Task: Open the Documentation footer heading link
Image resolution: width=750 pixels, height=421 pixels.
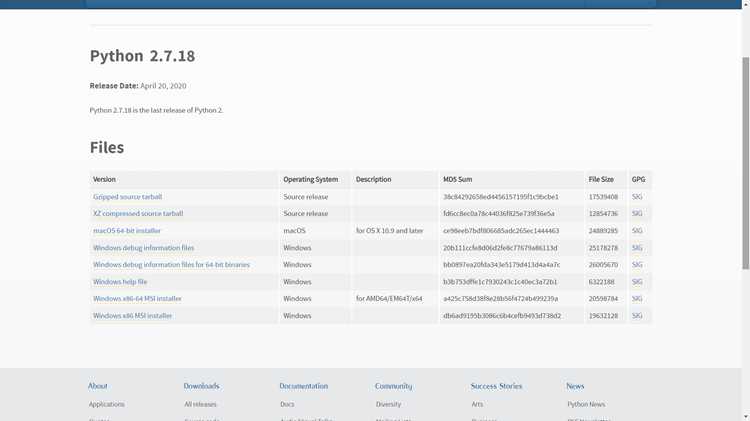Action: [304, 386]
